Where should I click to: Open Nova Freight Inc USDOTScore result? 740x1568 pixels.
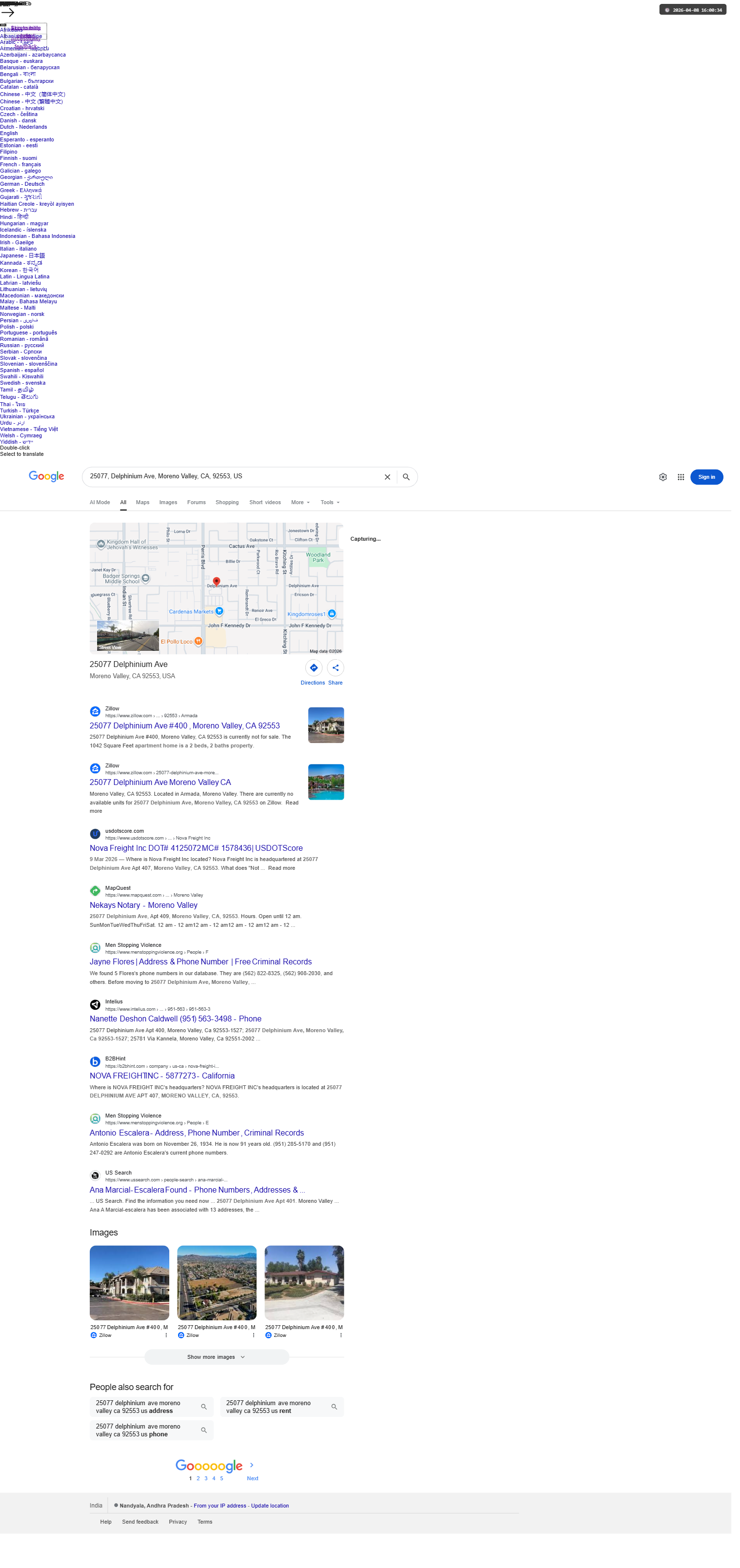[196, 848]
